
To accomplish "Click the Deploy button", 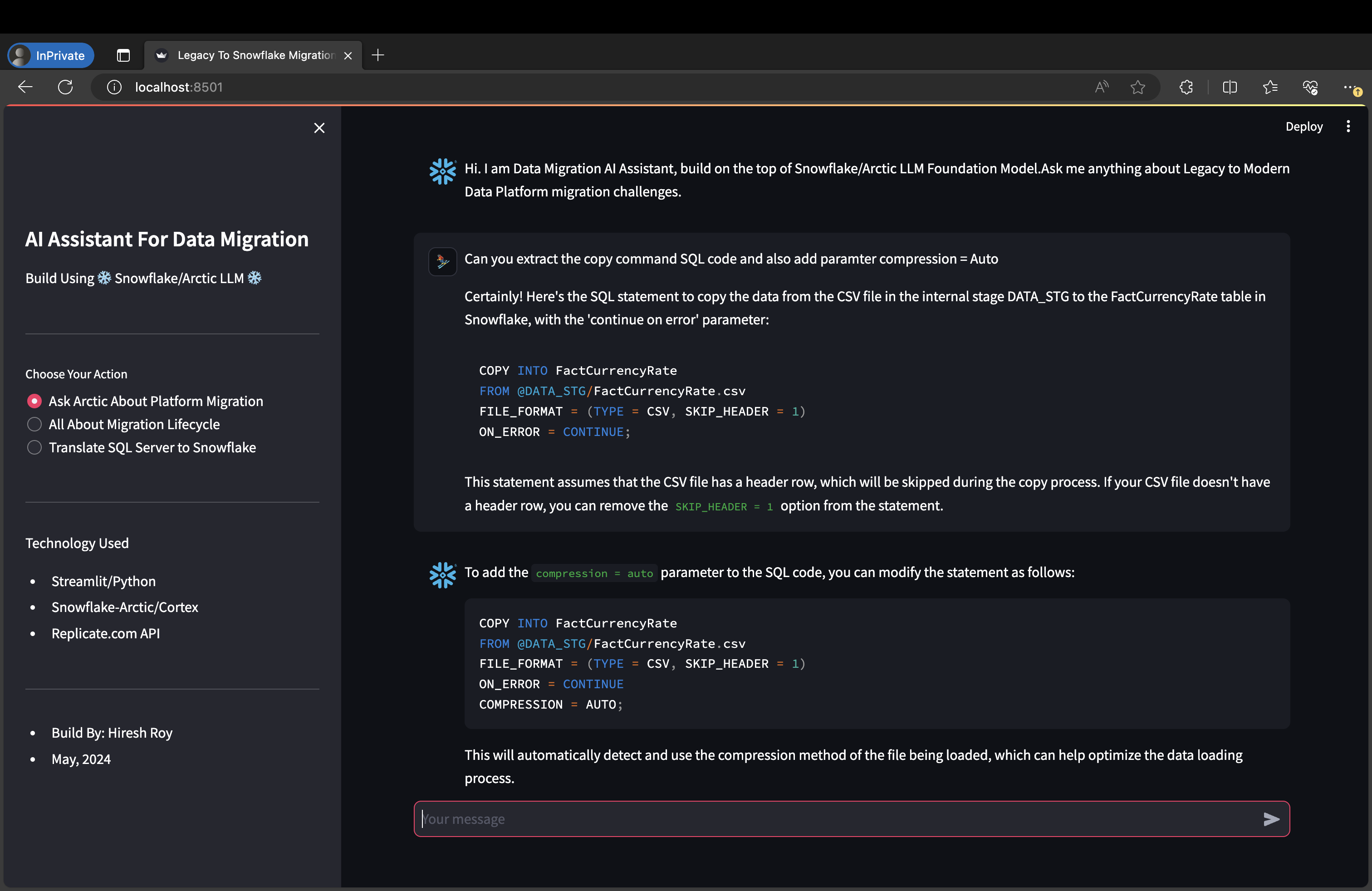I will click(x=1303, y=126).
